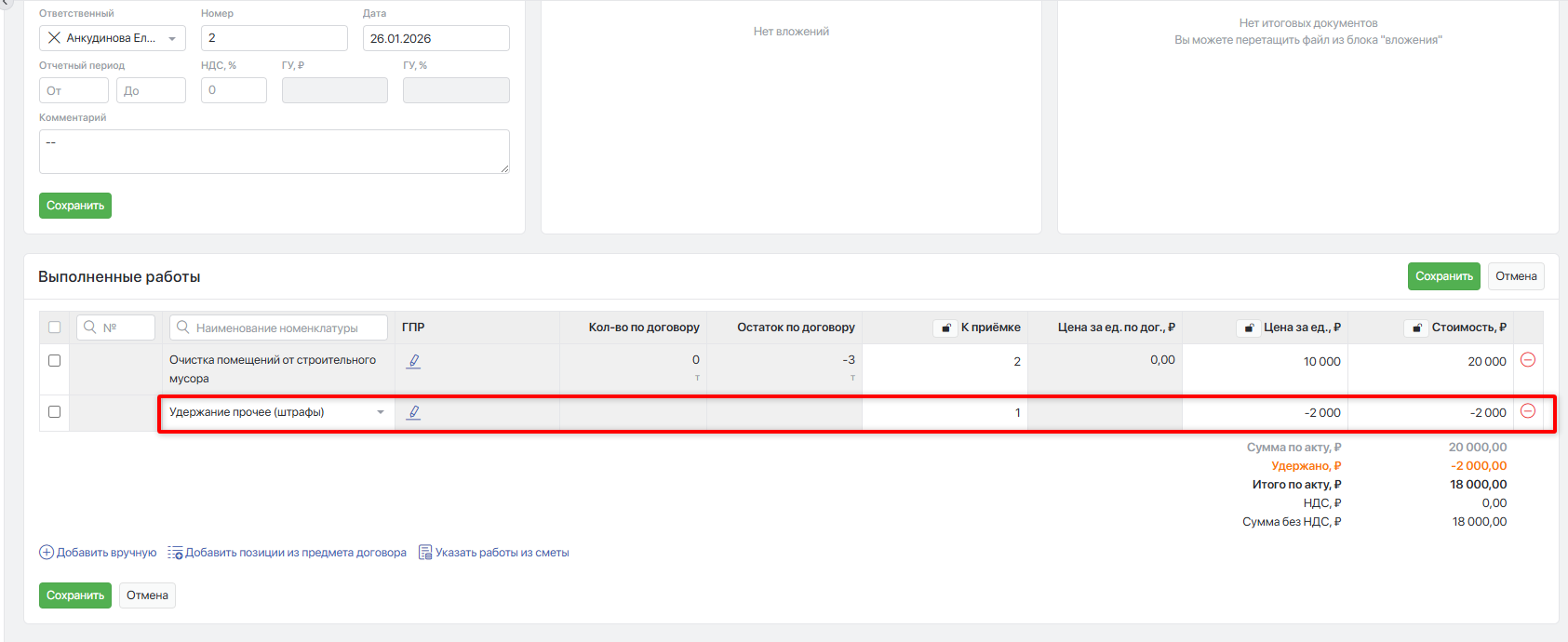Screen dimensions: 1568x642
Task: Click the lock icon next to Стоимость, ₽
Action: 1416,328
